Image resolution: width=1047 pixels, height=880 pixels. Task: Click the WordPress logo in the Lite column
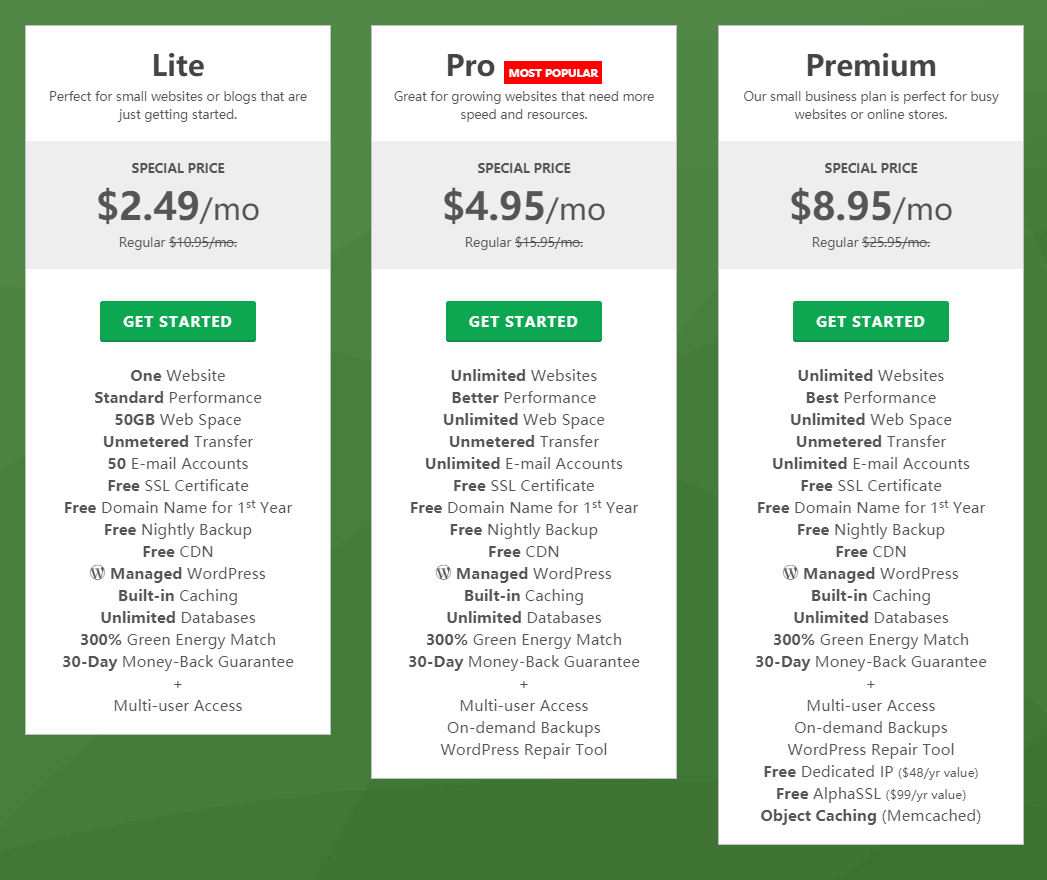[97, 573]
